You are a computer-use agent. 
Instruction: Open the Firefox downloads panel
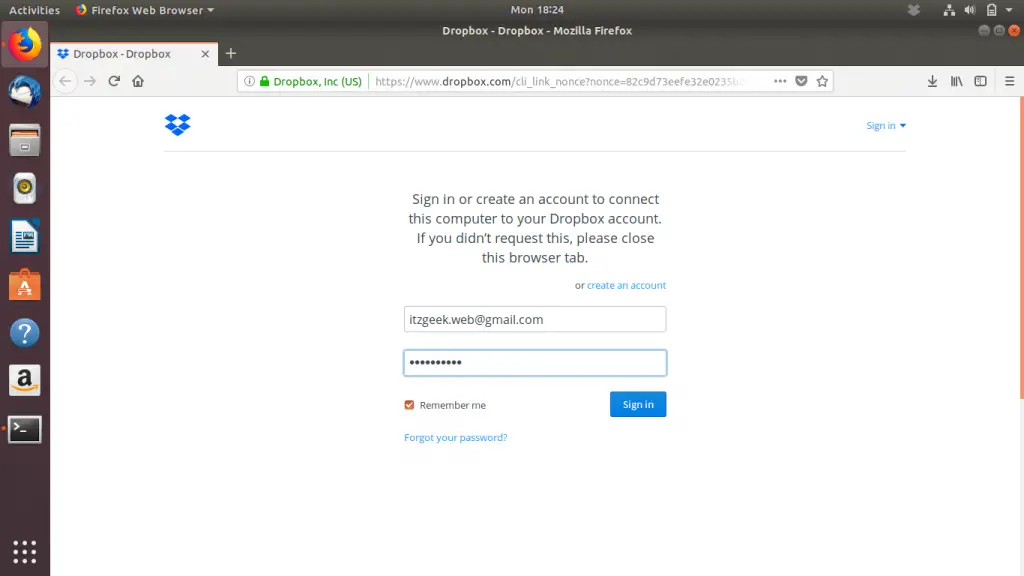click(x=933, y=81)
